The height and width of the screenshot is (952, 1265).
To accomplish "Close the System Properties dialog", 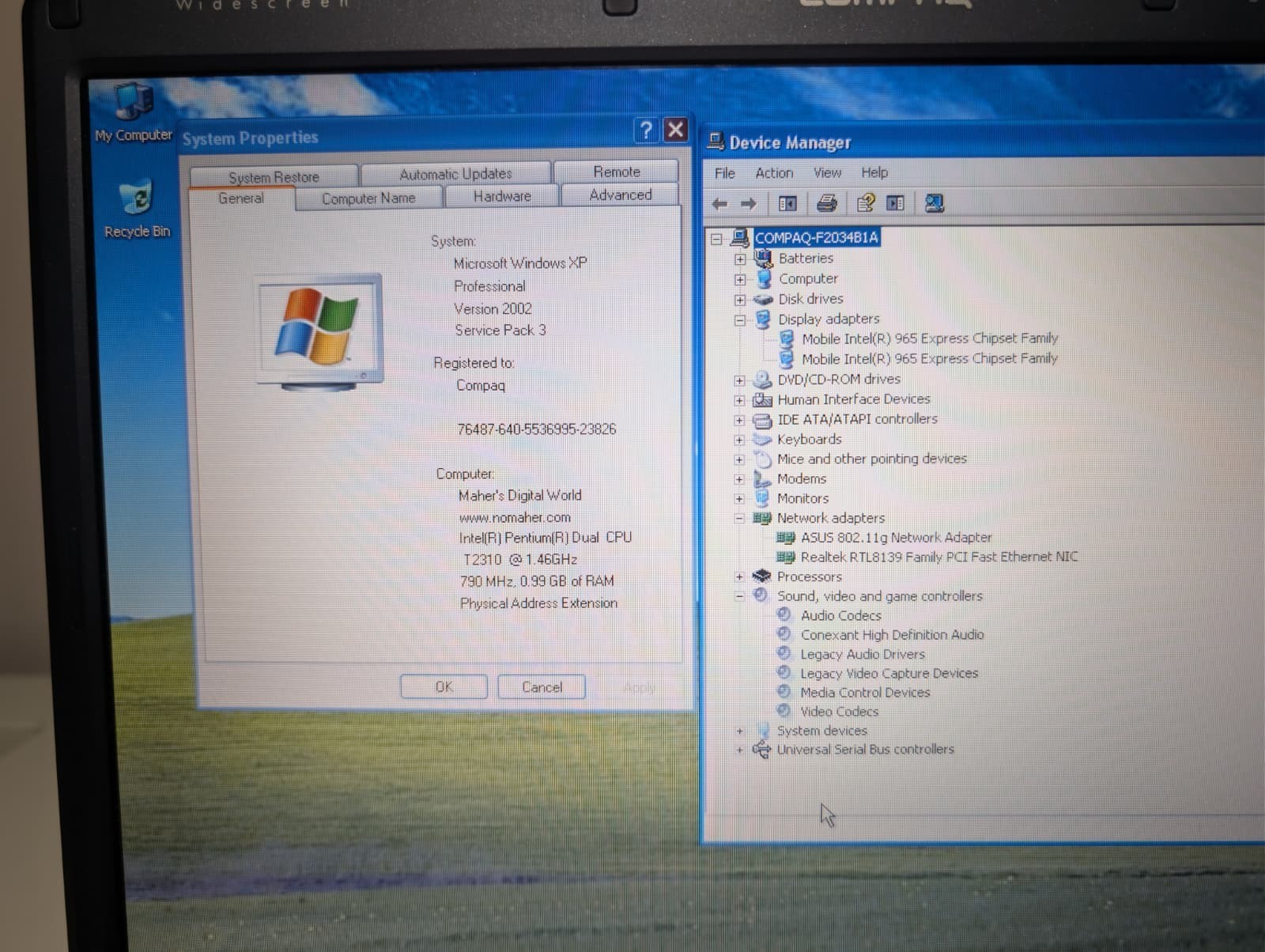I will click(675, 130).
